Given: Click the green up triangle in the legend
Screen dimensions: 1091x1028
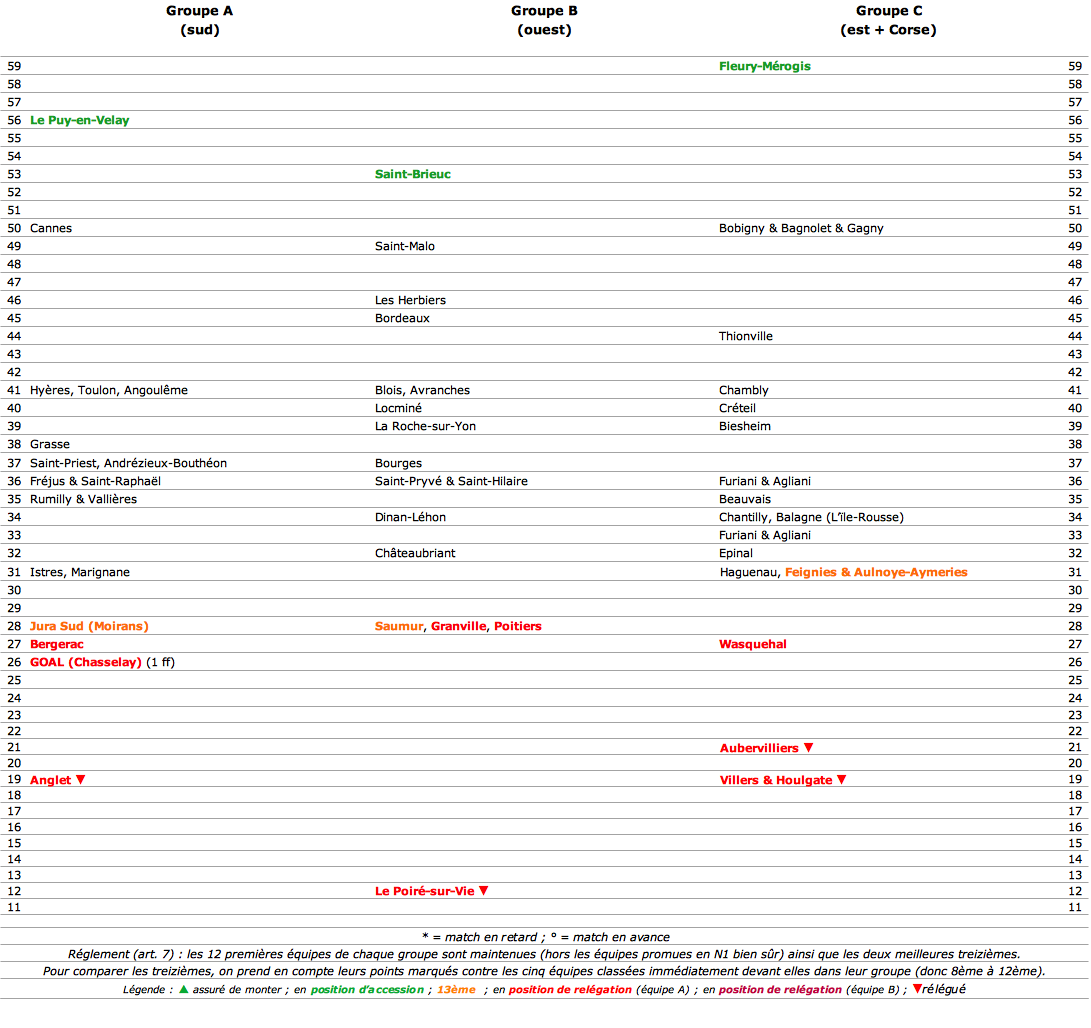Looking at the screenshot, I should [x=184, y=989].
